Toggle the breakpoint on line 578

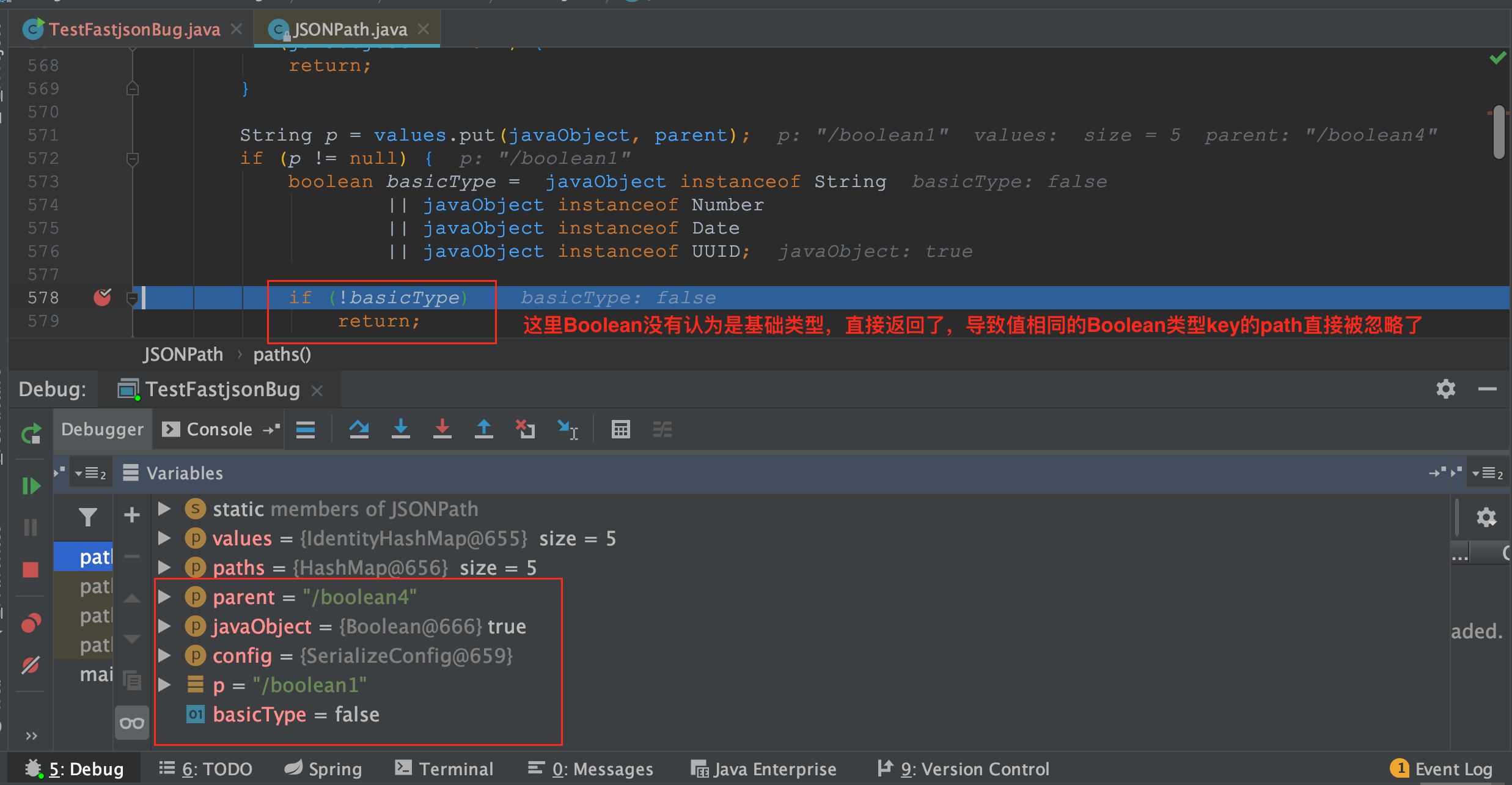[102, 298]
